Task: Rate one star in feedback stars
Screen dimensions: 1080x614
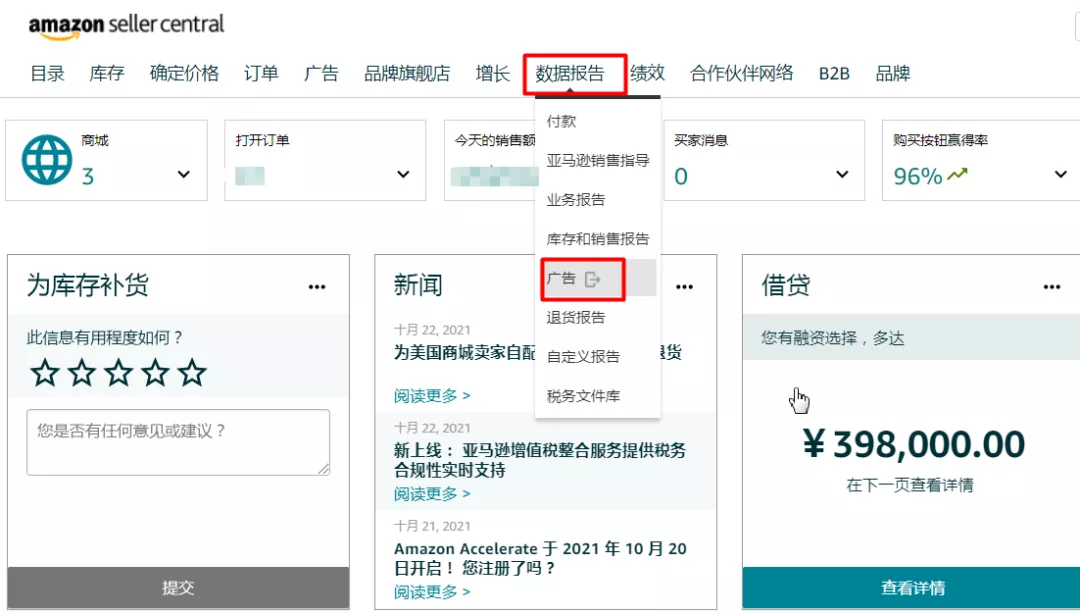Action: tap(45, 373)
